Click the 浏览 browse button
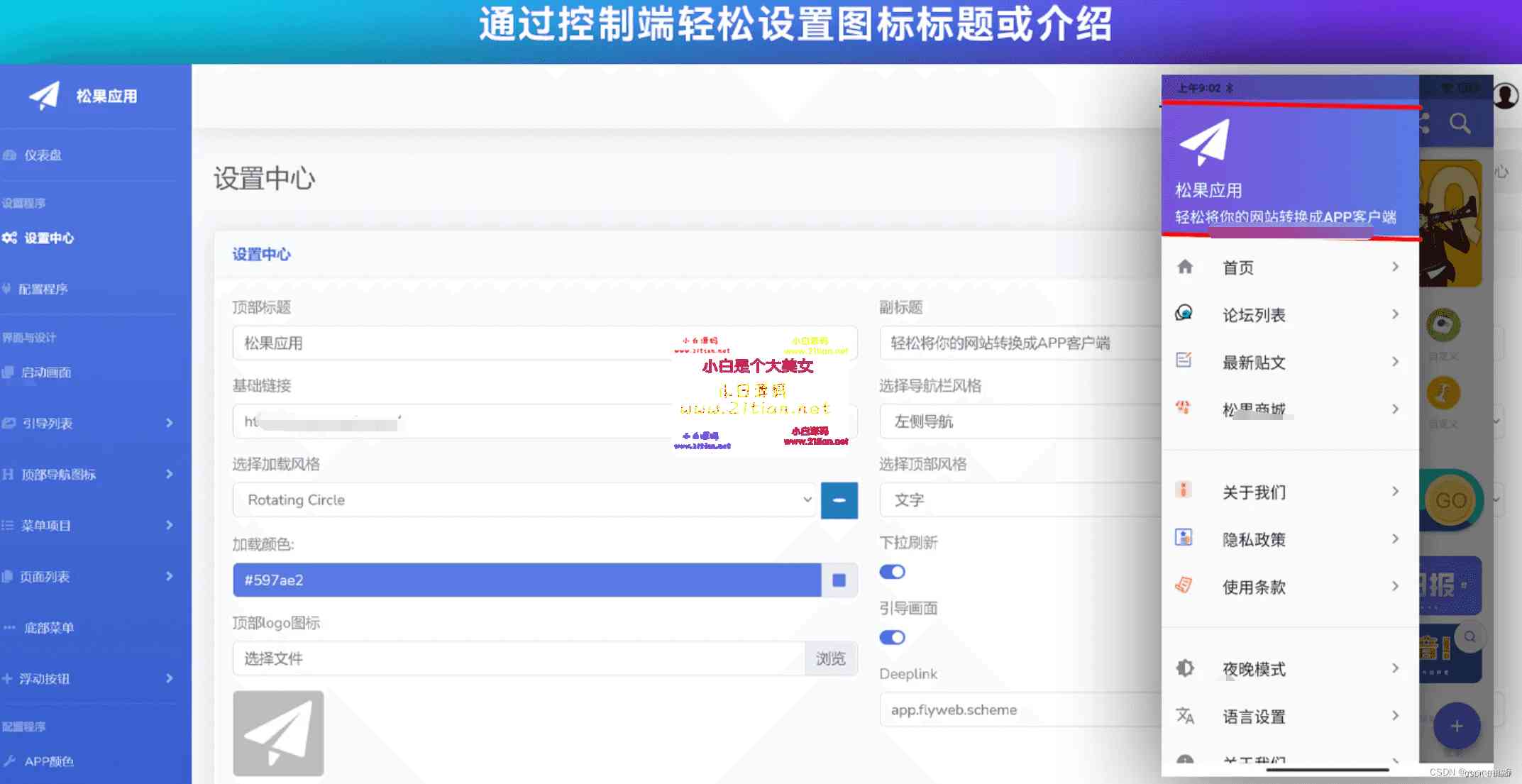Screen dimensions: 1522x784 click(832, 658)
